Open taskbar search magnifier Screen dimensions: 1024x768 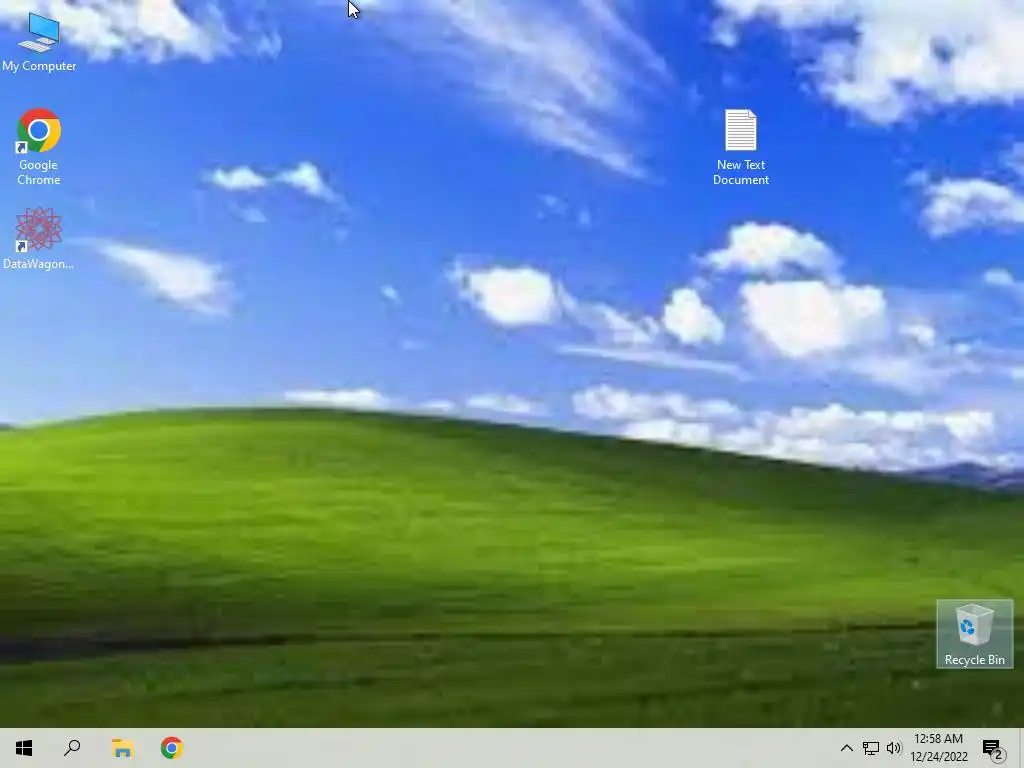point(72,748)
